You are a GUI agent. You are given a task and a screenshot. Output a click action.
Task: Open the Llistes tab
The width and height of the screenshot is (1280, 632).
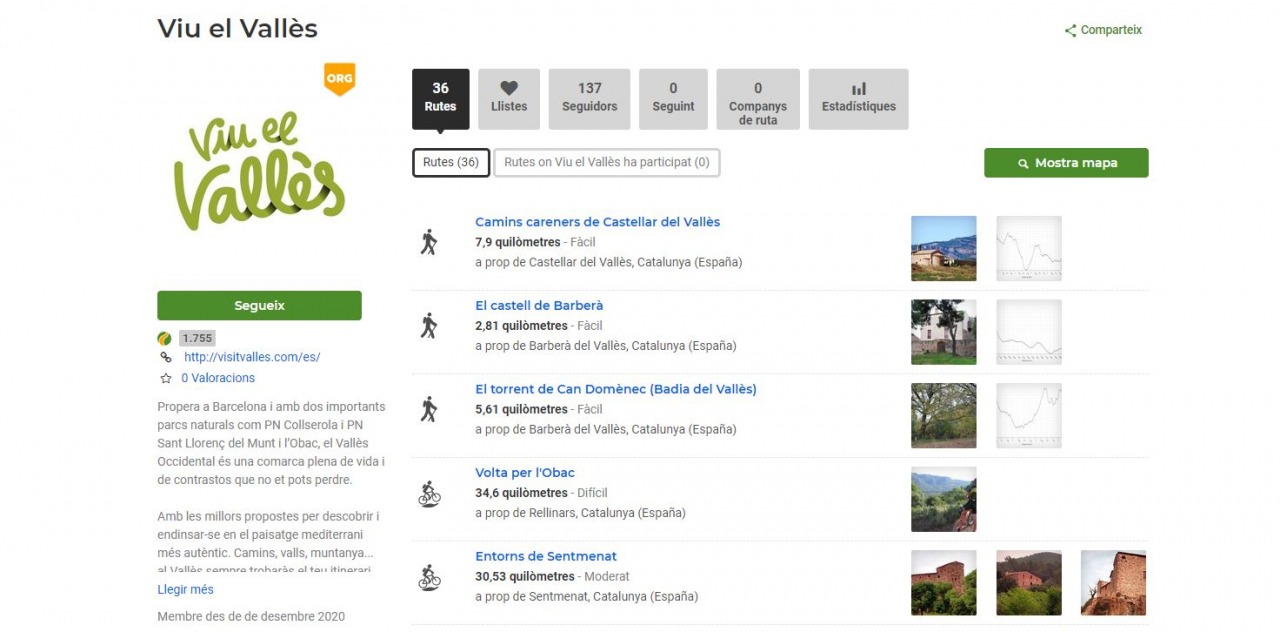[x=509, y=99]
